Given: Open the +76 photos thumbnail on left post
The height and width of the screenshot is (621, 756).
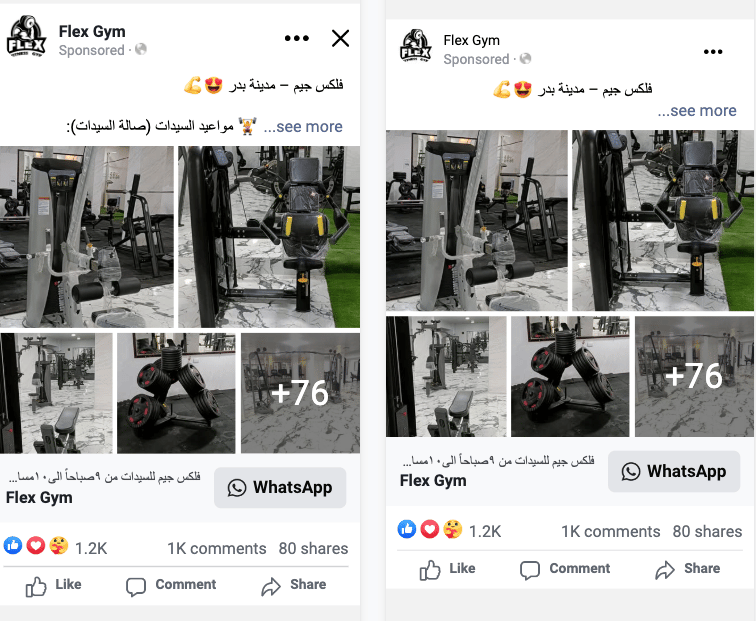Looking at the screenshot, I should 300,393.
